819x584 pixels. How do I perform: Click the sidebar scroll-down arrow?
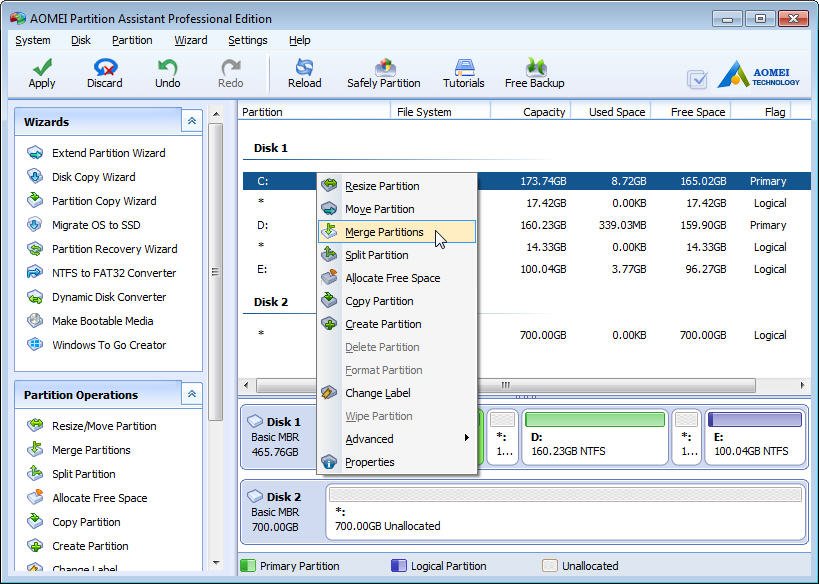216,563
